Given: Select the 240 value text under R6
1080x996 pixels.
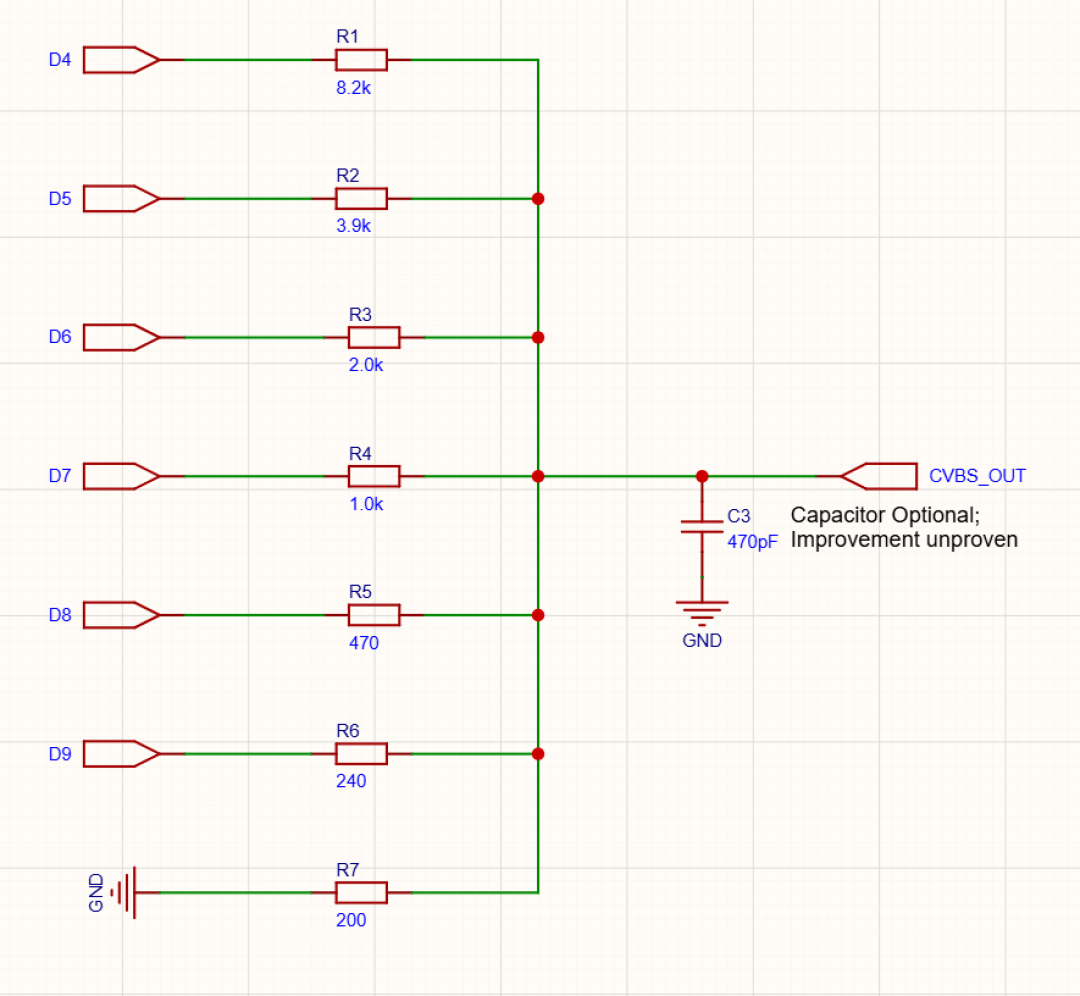Looking at the screenshot, I should (x=351, y=780).
